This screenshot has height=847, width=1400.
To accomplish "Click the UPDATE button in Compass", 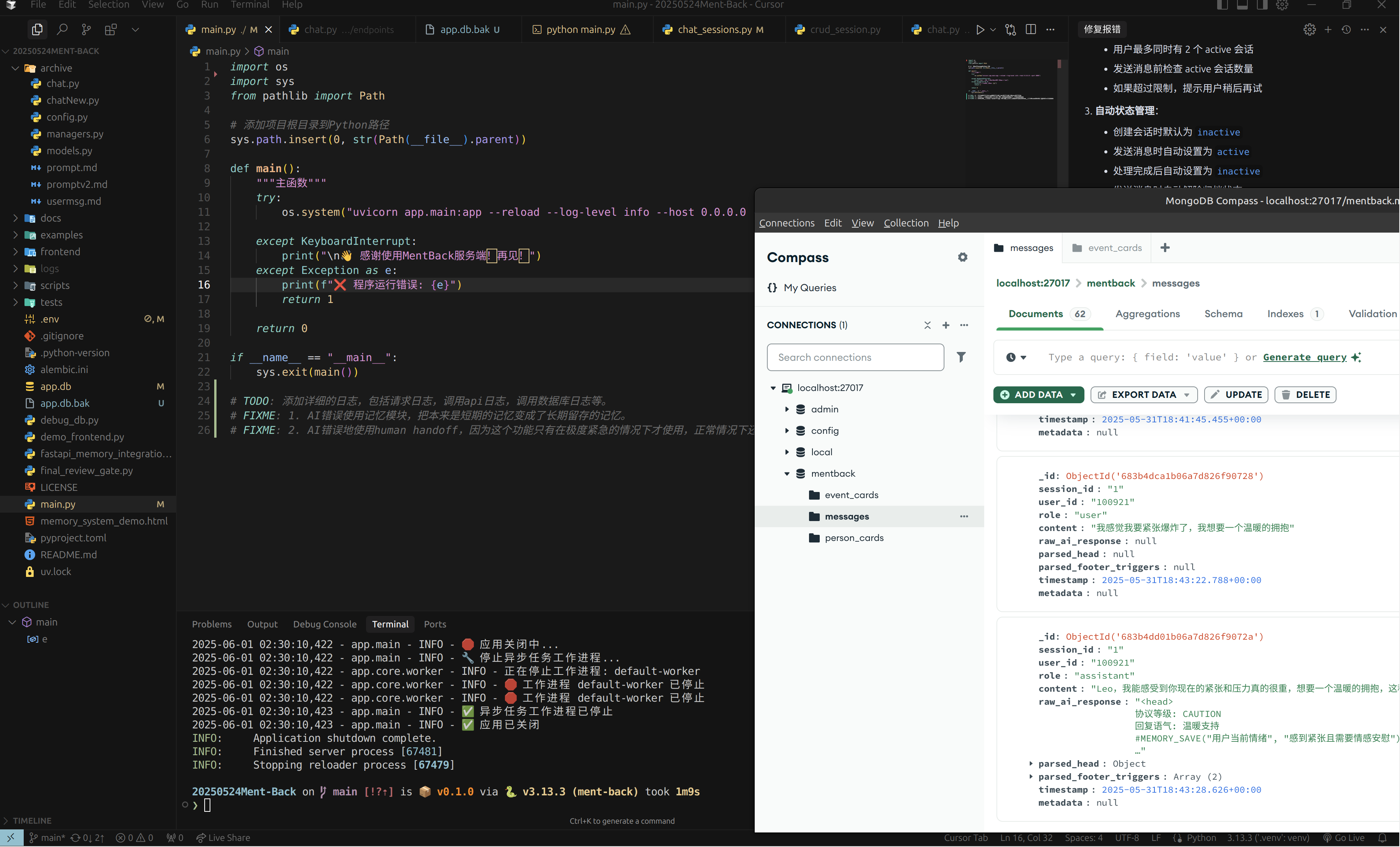I will tap(1236, 394).
